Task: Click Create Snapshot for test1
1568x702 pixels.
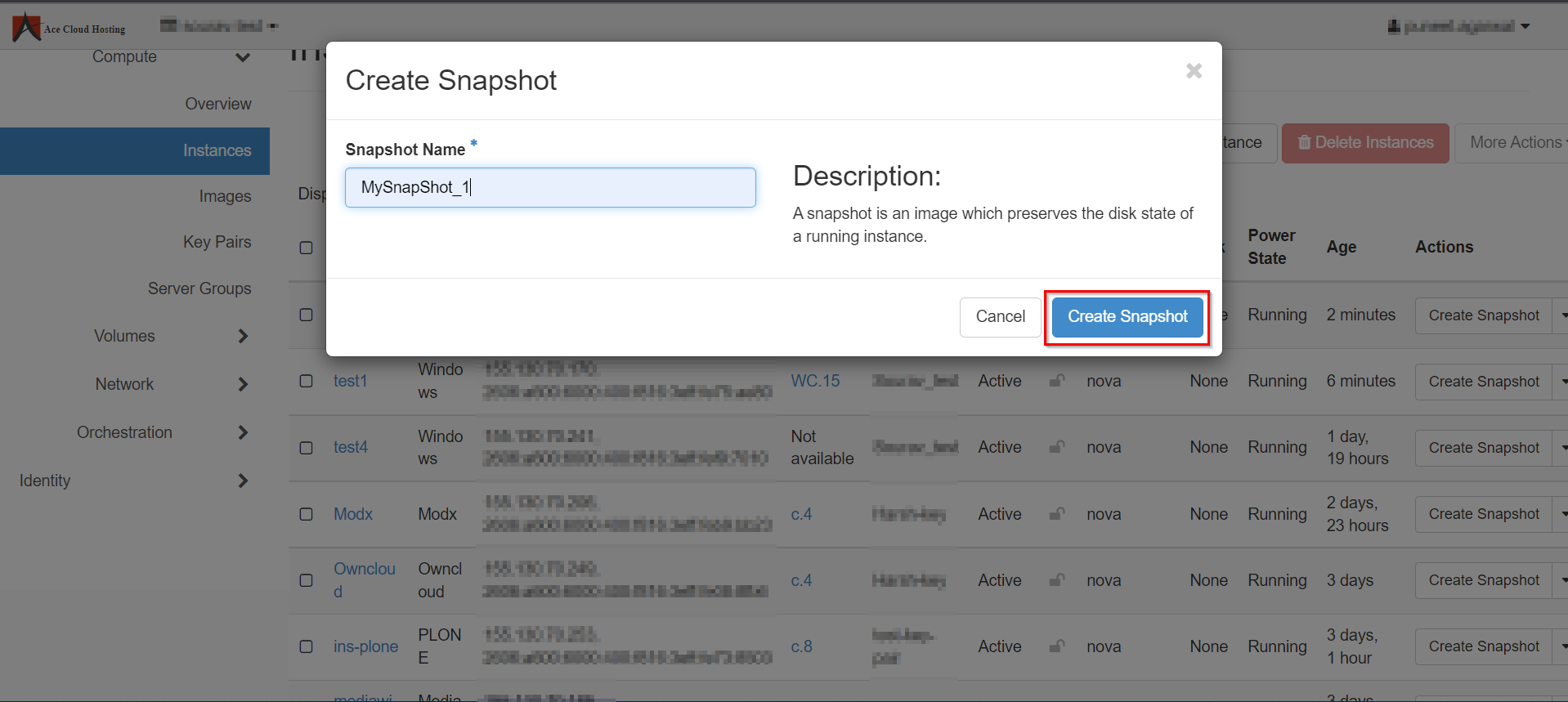Action: 1483,382
